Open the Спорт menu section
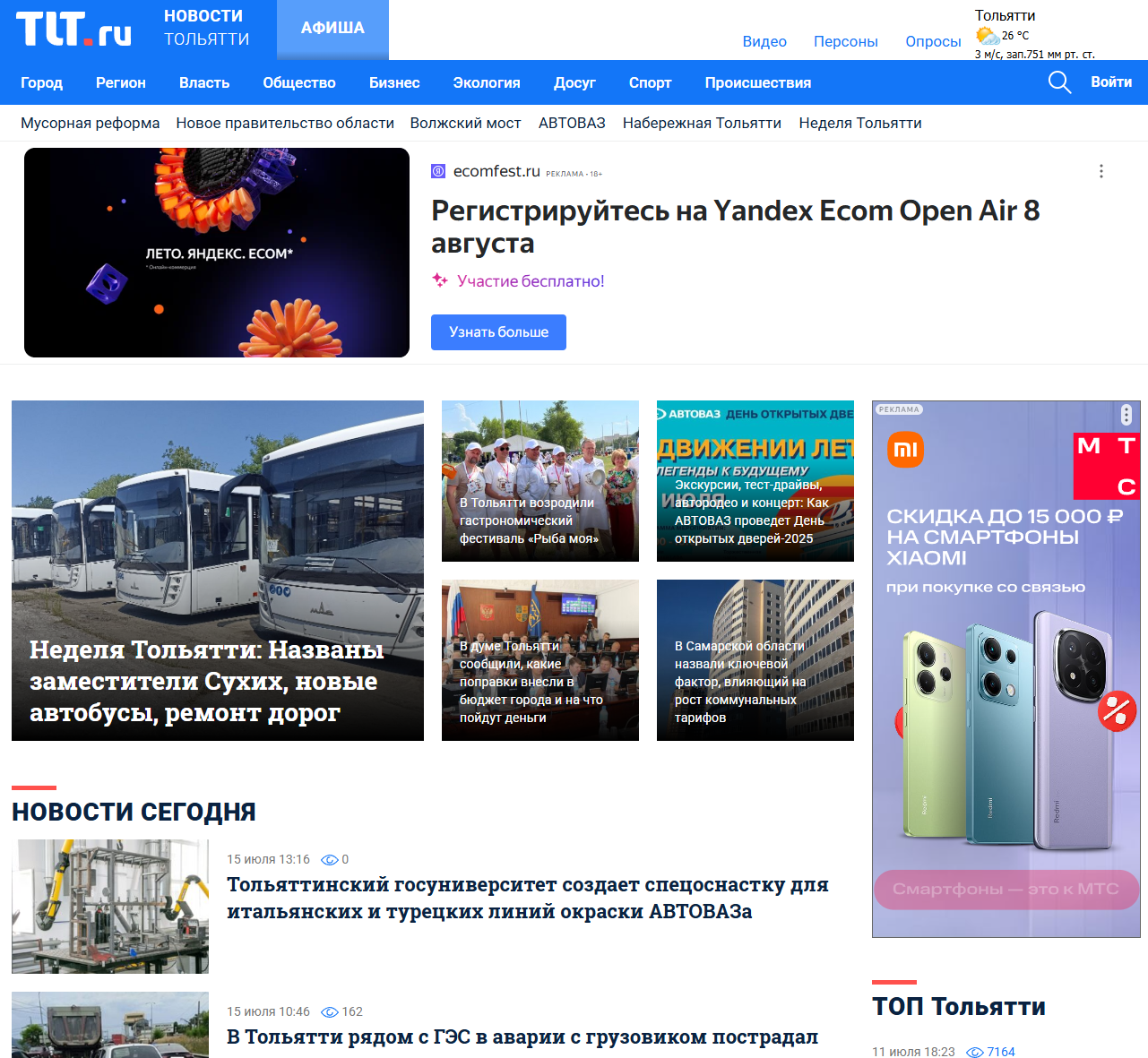This screenshot has width=1148, height=1058. [x=651, y=82]
